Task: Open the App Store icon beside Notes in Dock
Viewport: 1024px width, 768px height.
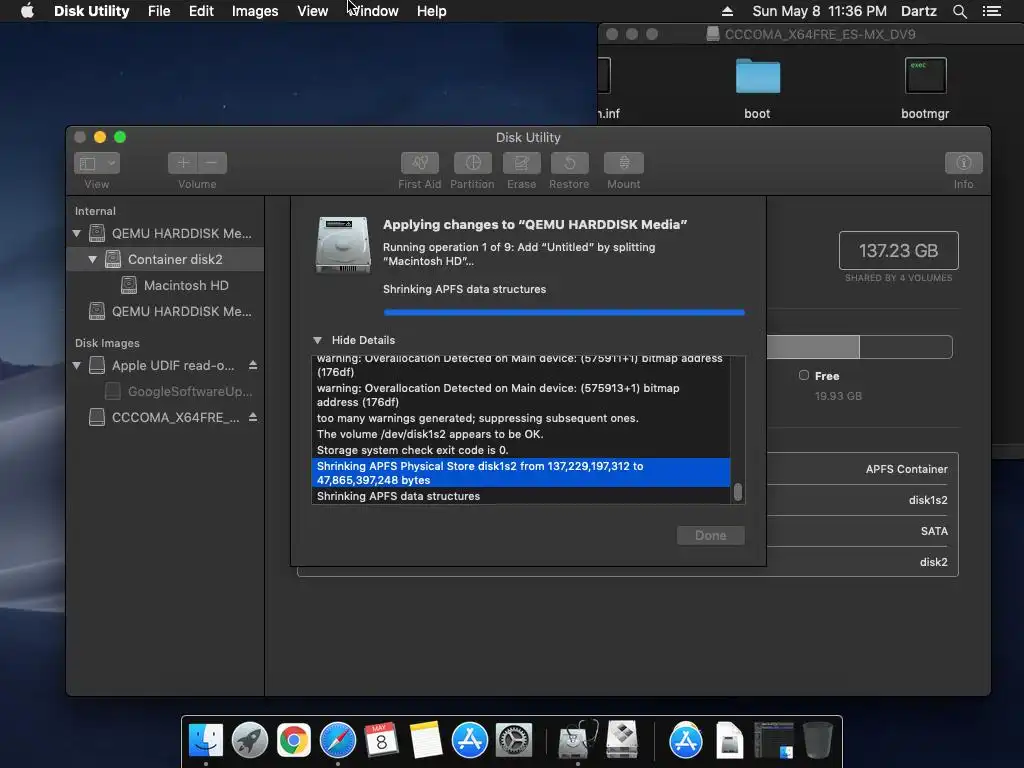Action: pyautogui.click(x=470, y=741)
